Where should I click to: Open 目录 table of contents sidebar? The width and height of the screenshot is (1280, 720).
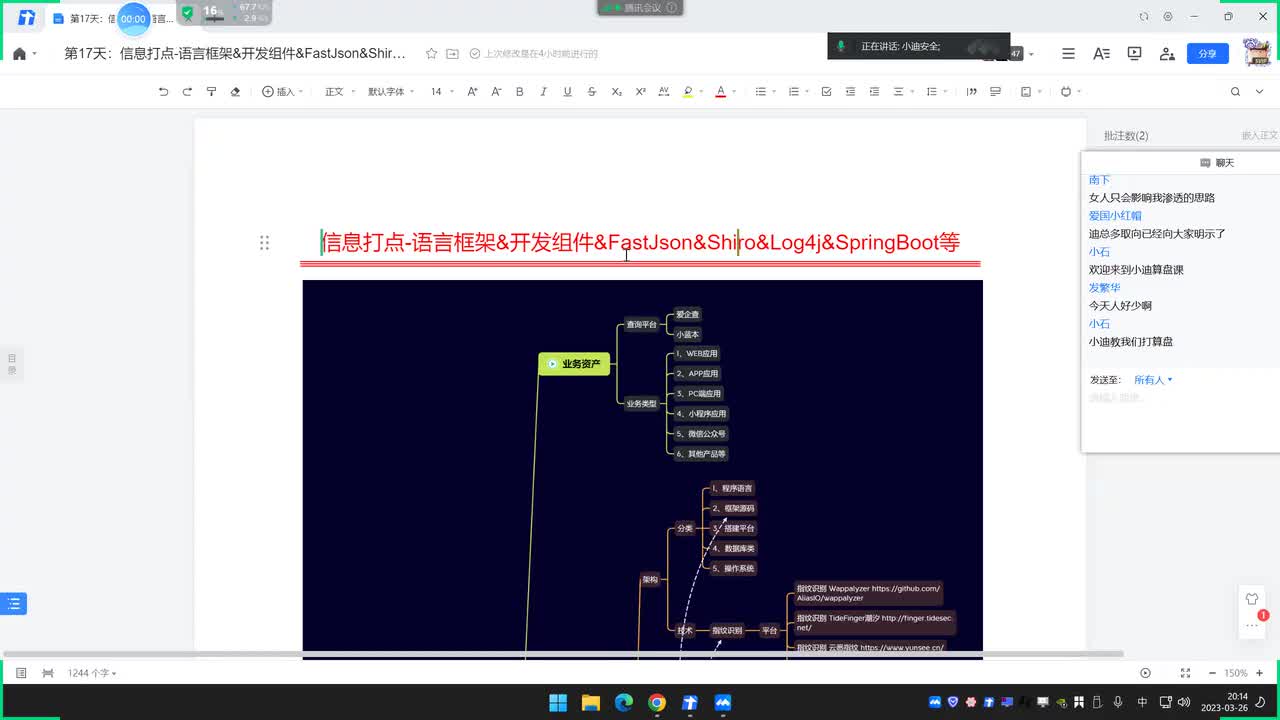11,363
